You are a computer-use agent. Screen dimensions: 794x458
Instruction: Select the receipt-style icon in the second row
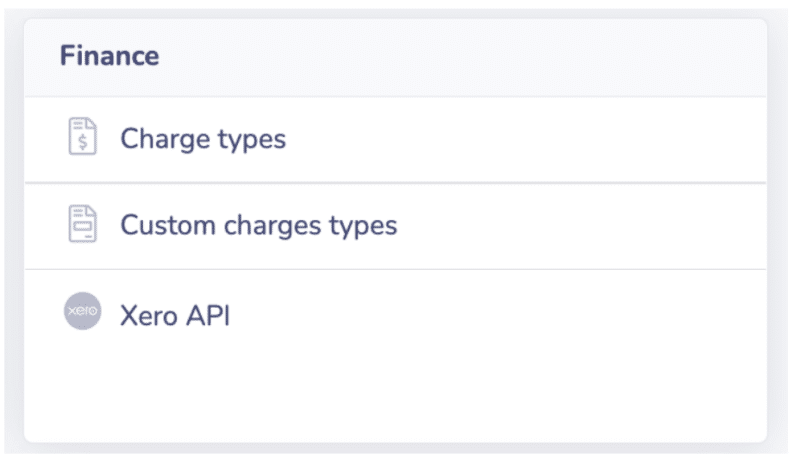click(x=83, y=224)
